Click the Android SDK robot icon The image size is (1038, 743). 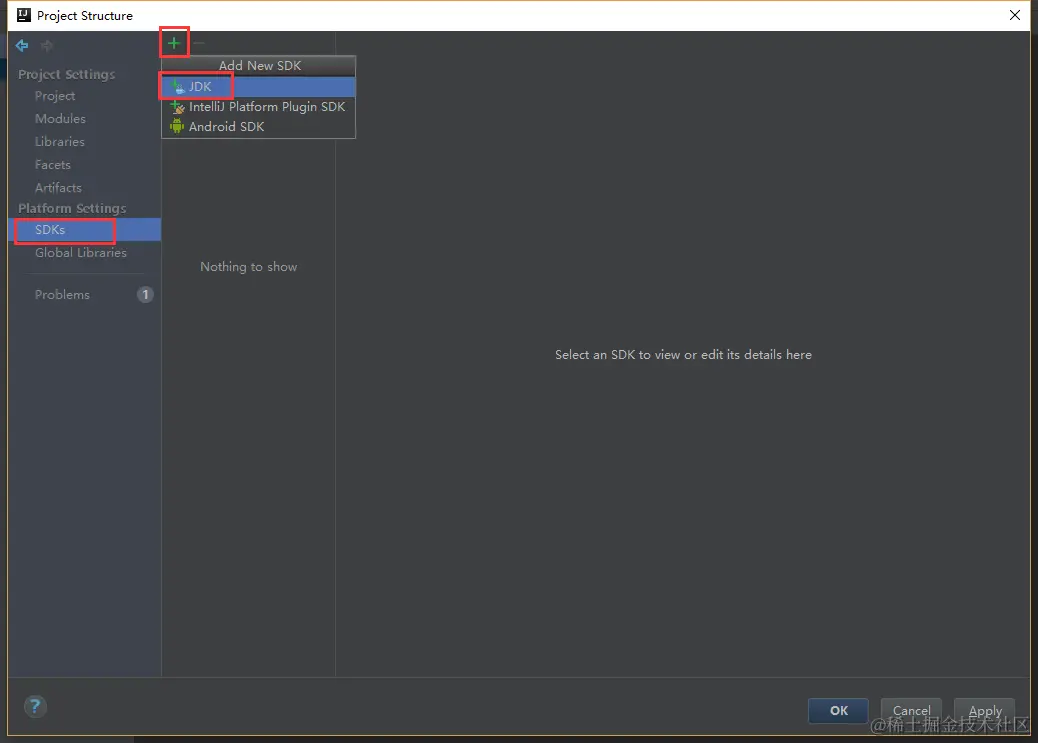point(177,126)
